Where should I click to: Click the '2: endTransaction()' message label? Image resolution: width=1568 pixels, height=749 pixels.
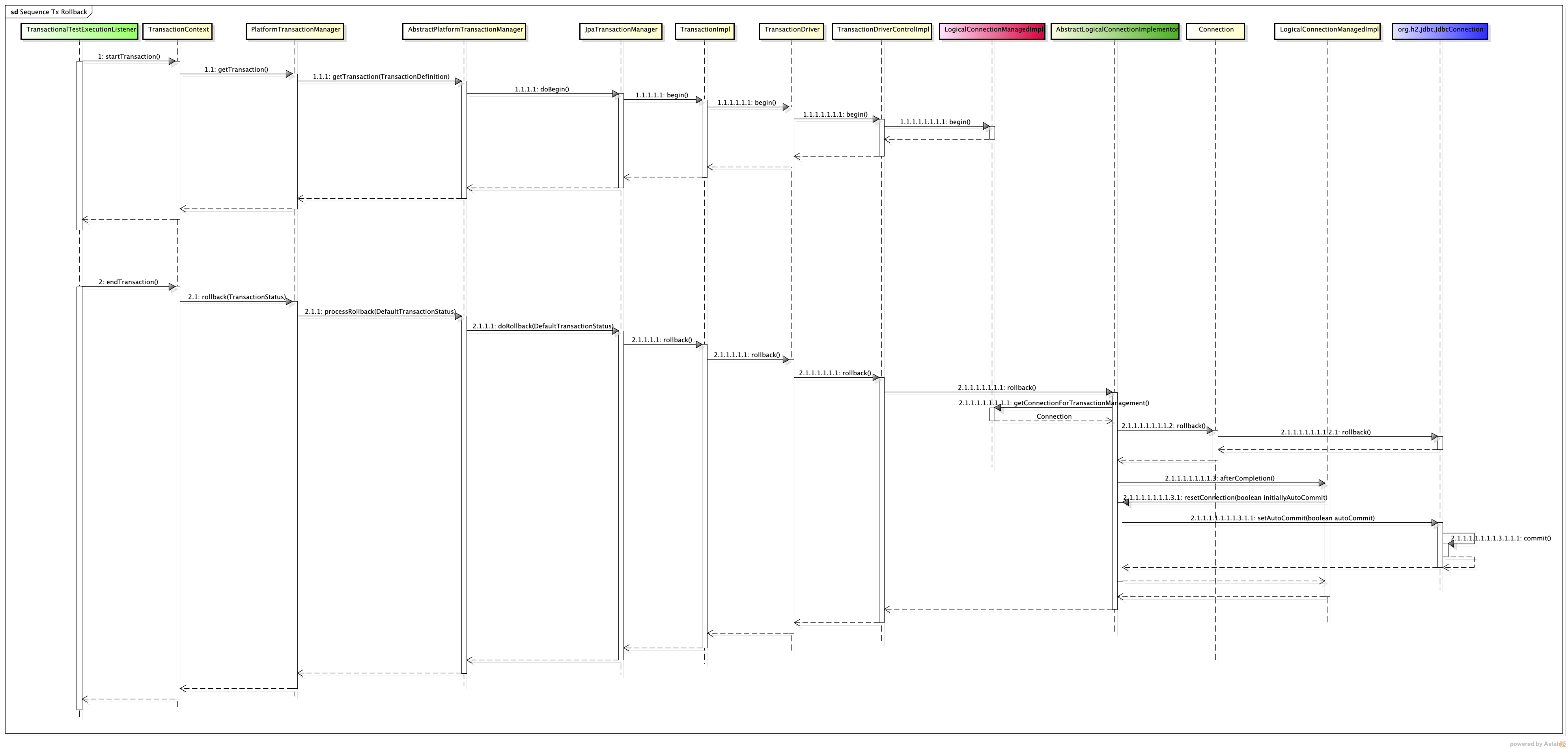click(128, 282)
